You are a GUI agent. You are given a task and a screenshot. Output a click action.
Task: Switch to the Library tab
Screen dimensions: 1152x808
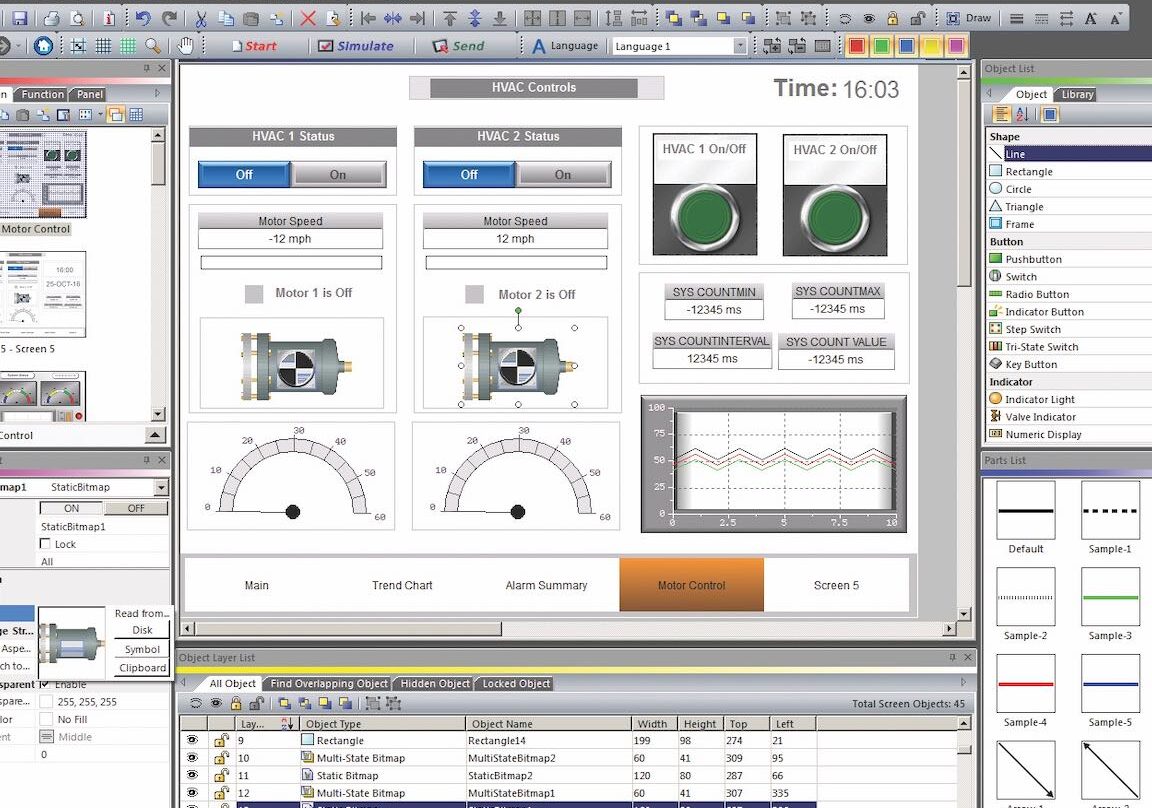pyautogui.click(x=1077, y=94)
